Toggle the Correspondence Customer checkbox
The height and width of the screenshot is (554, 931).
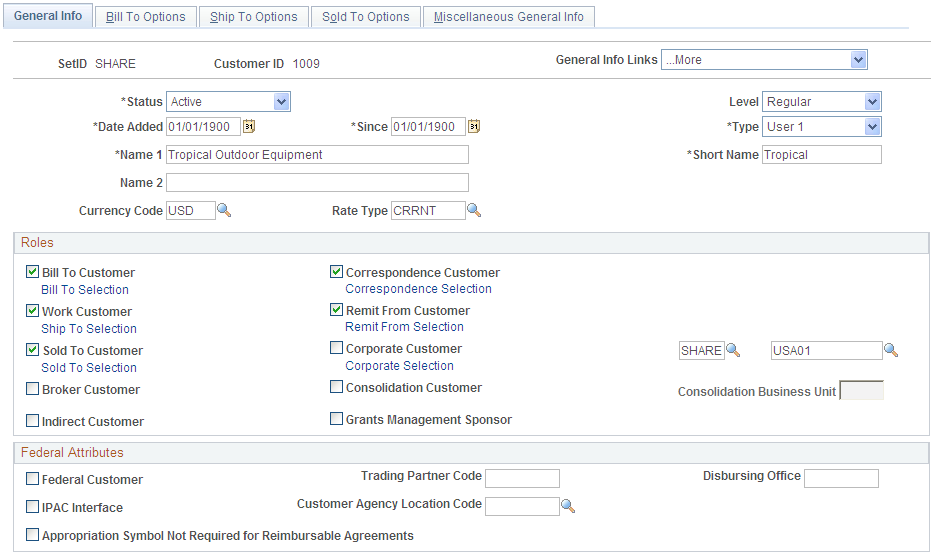coord(337,272)
